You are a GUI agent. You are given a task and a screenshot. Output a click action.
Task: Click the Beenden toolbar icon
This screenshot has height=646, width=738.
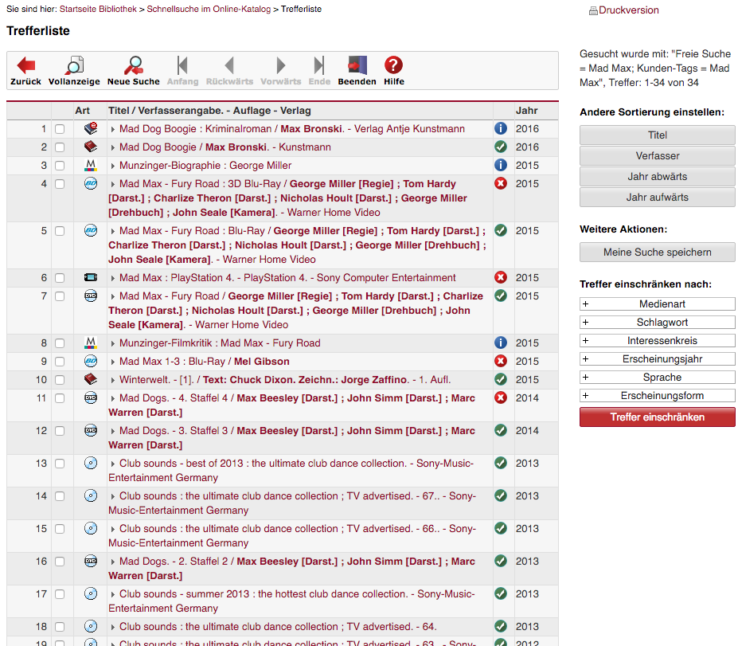point(357,66)
